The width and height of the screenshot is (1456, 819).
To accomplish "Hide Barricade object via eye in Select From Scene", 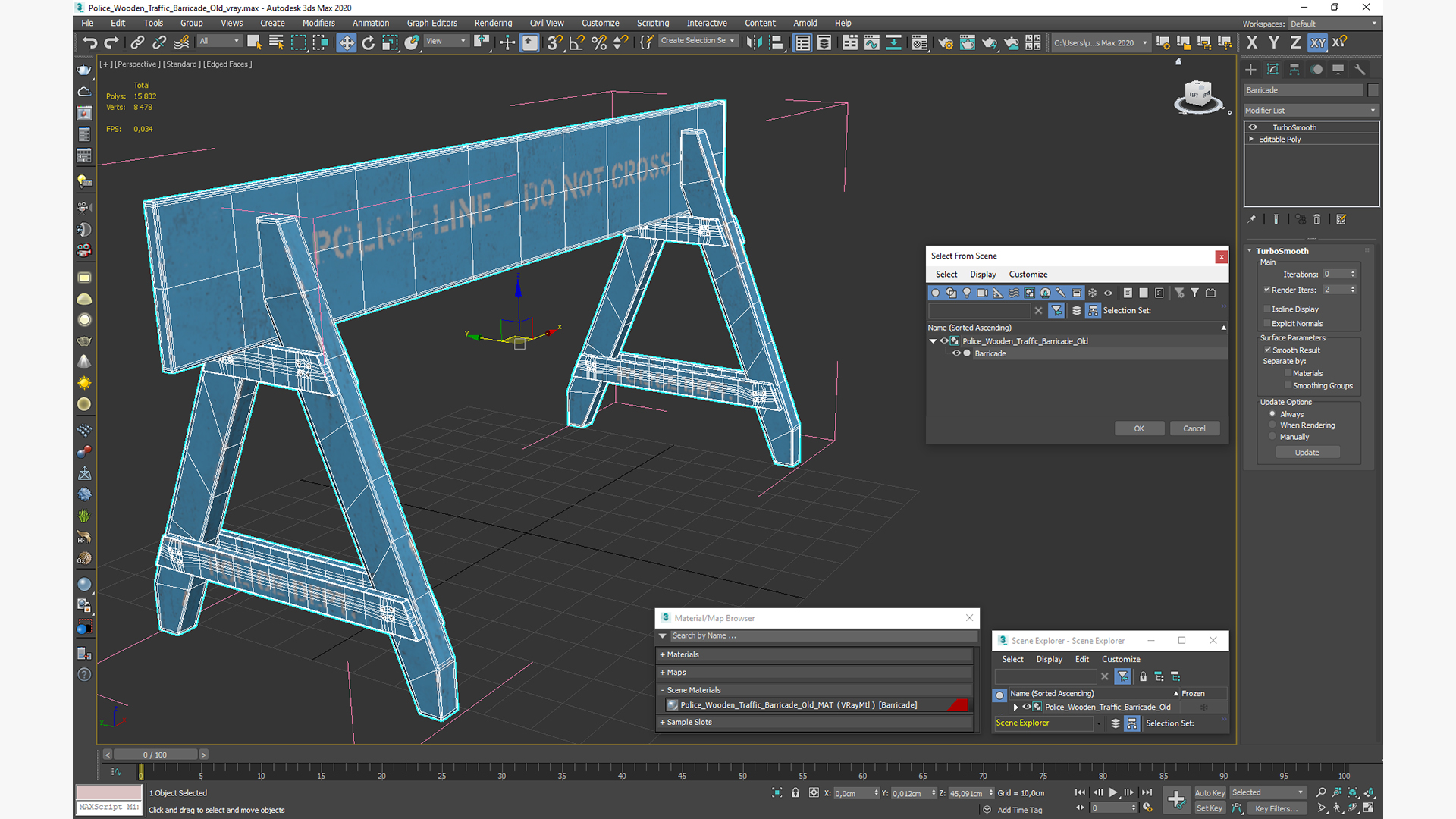I will click(x=956, y=353).
